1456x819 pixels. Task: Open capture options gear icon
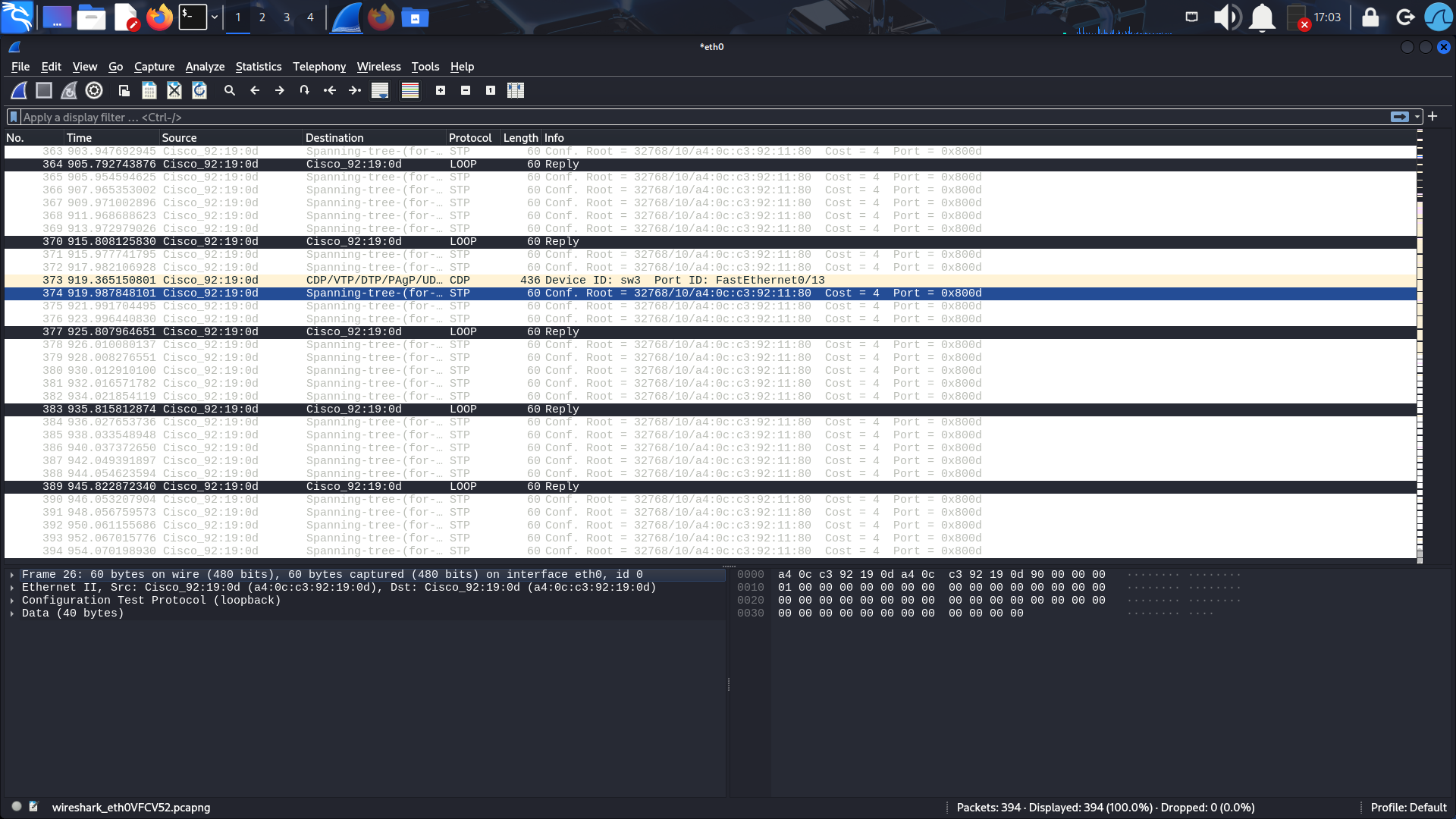coord(94,90)
